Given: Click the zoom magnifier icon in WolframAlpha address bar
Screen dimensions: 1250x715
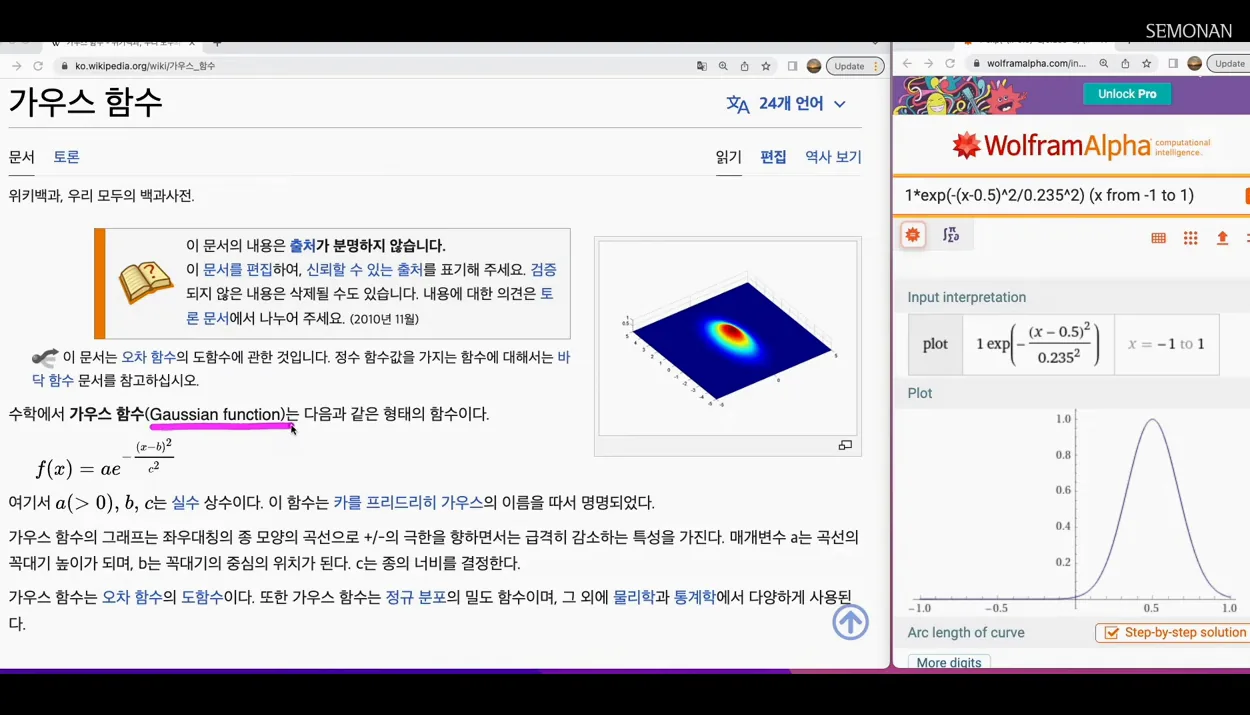Looking at the screenshot, I should point(1104,63).
